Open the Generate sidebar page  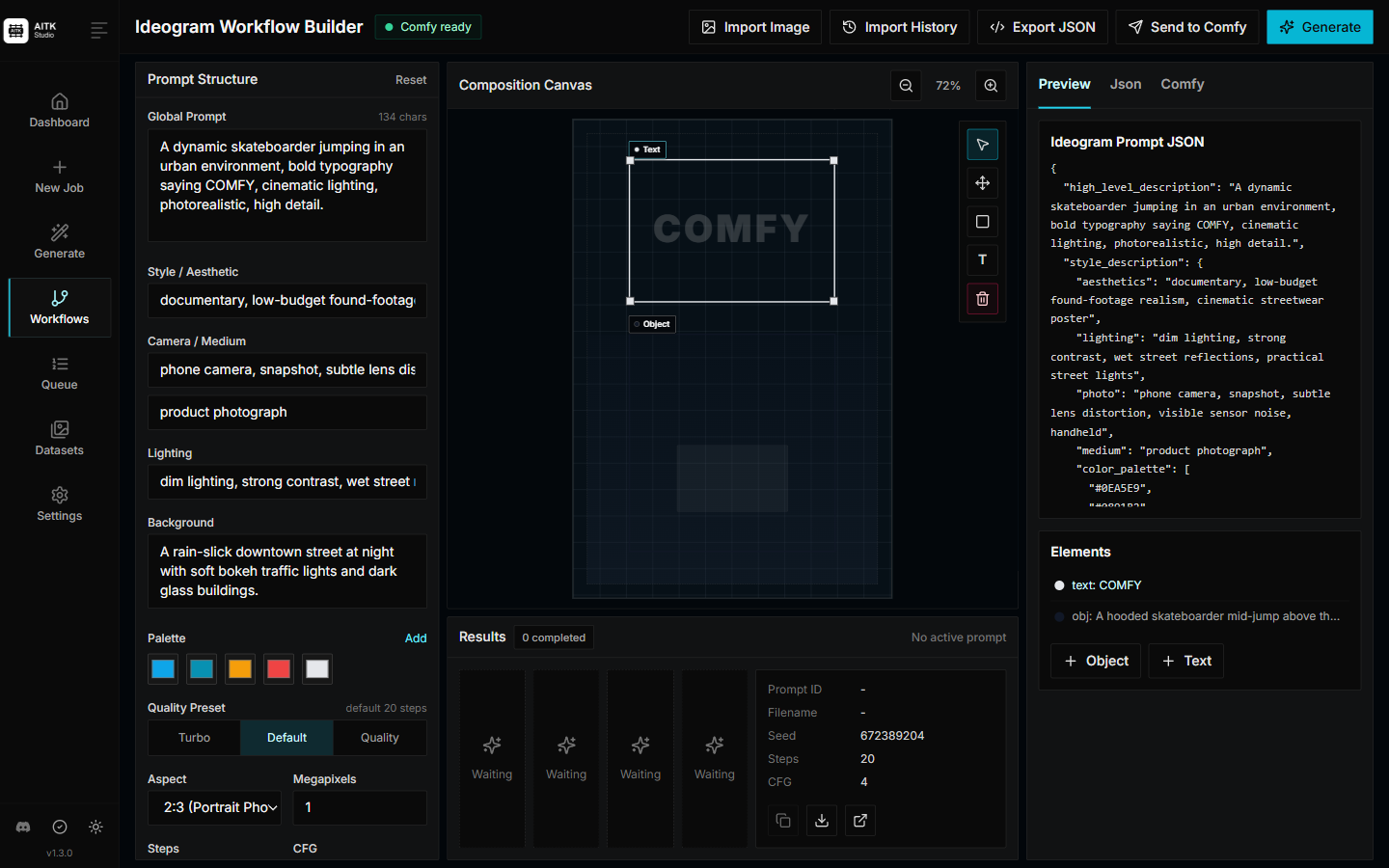click(x=60, y=242)
